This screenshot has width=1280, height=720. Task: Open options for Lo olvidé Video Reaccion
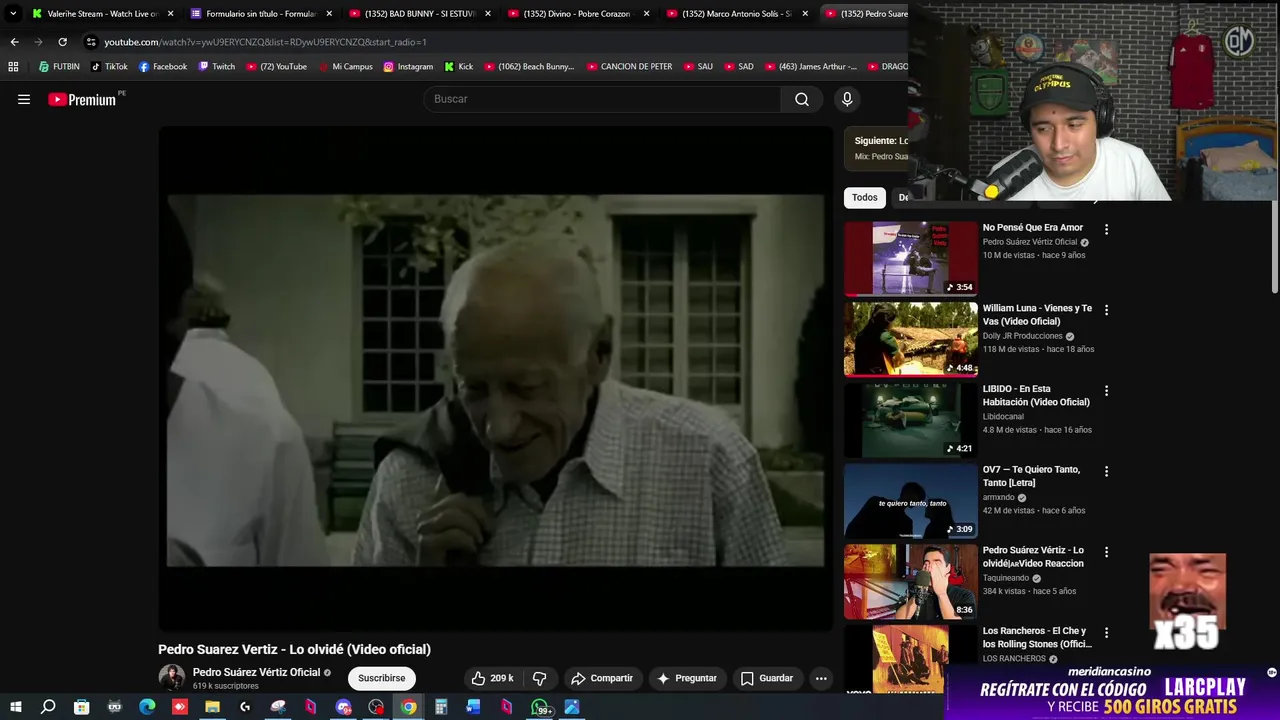[1106, 552]
